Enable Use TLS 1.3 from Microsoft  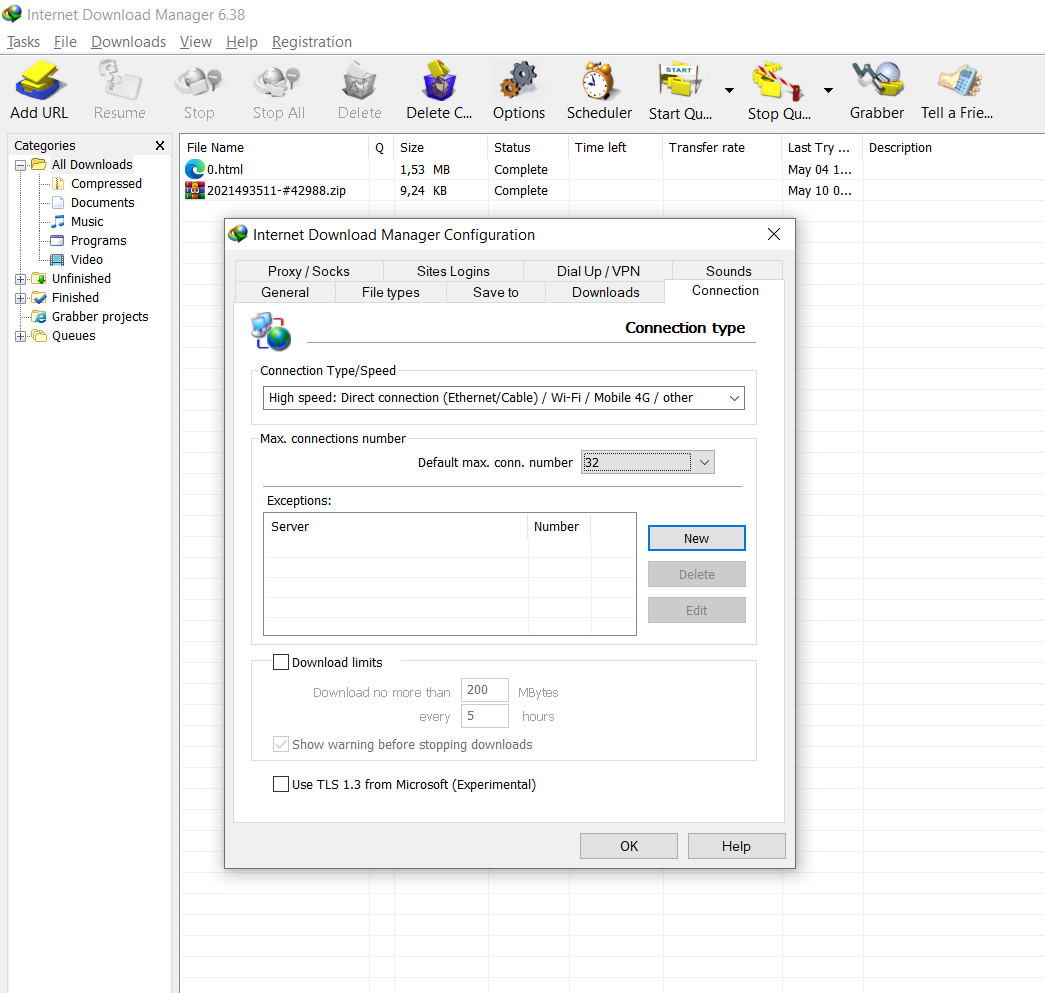(281, 784)
